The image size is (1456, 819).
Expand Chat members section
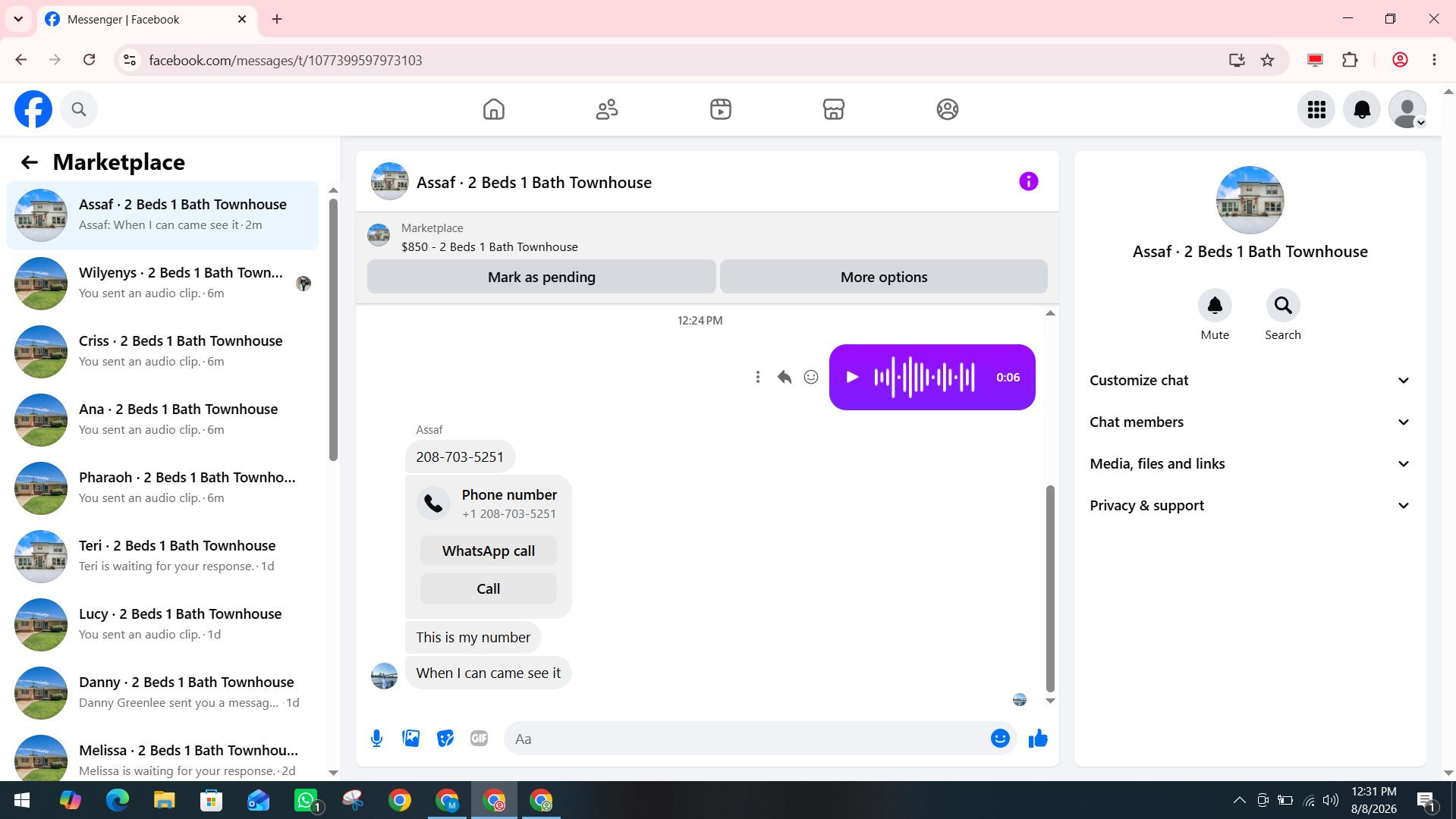[x=1250, y=422]
